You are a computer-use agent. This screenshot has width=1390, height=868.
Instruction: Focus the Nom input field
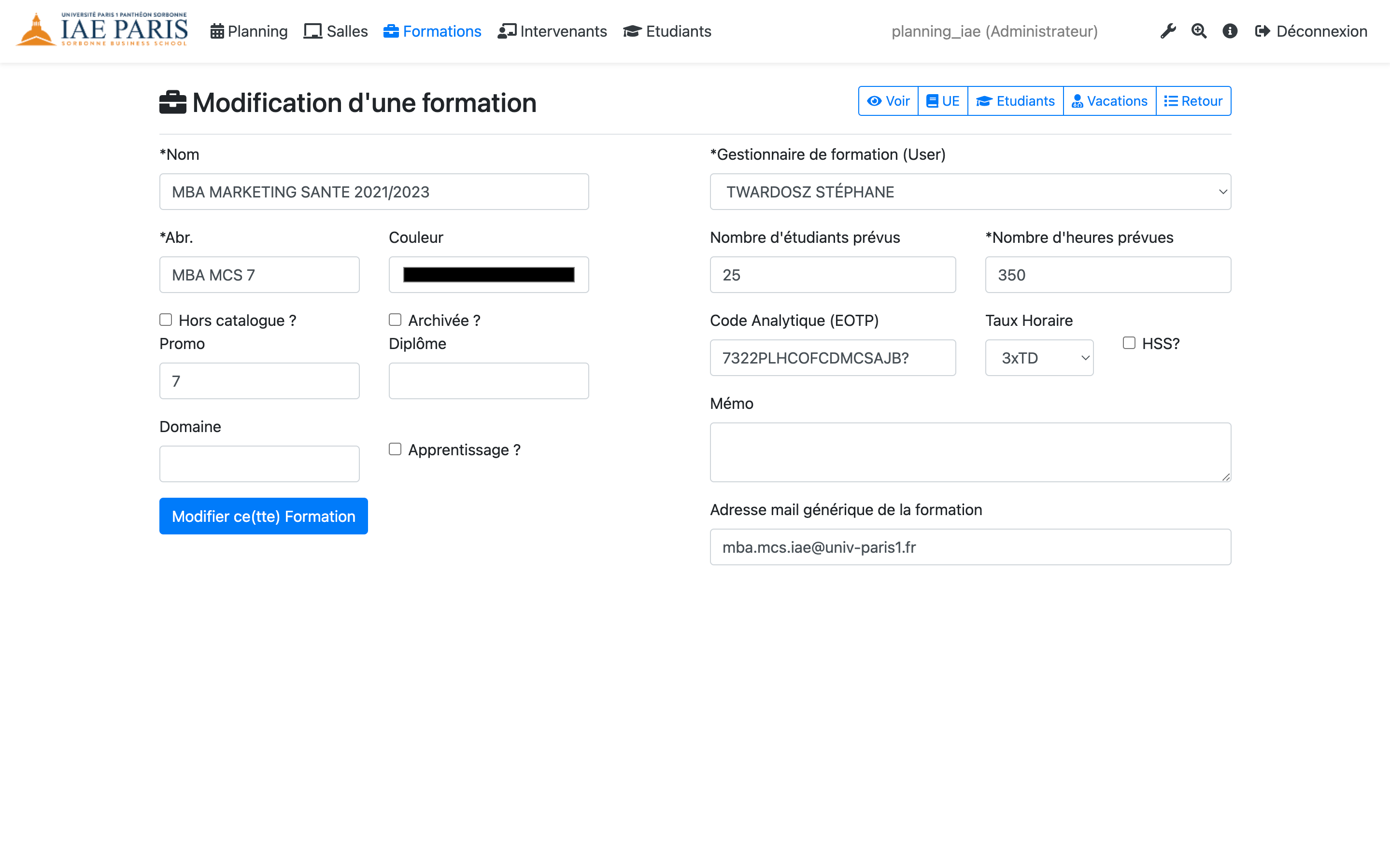pyautogui.click(x=374, y=192)
